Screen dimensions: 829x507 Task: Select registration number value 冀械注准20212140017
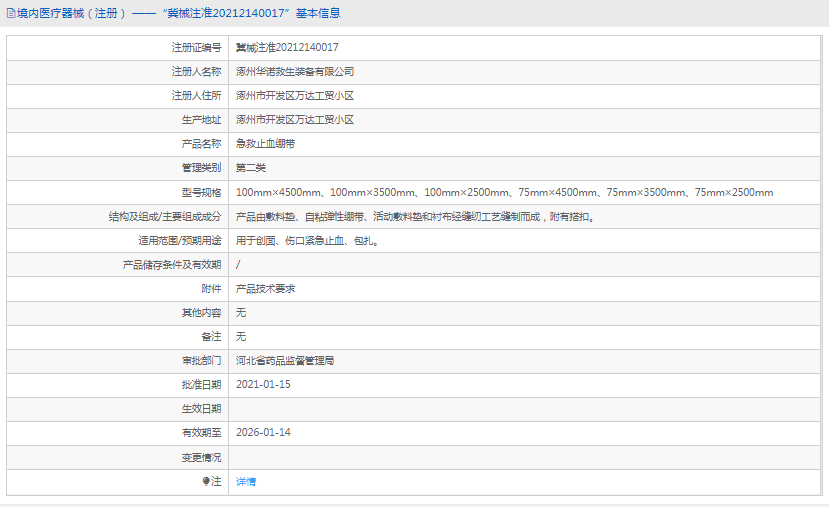click(x=287, y=48)
